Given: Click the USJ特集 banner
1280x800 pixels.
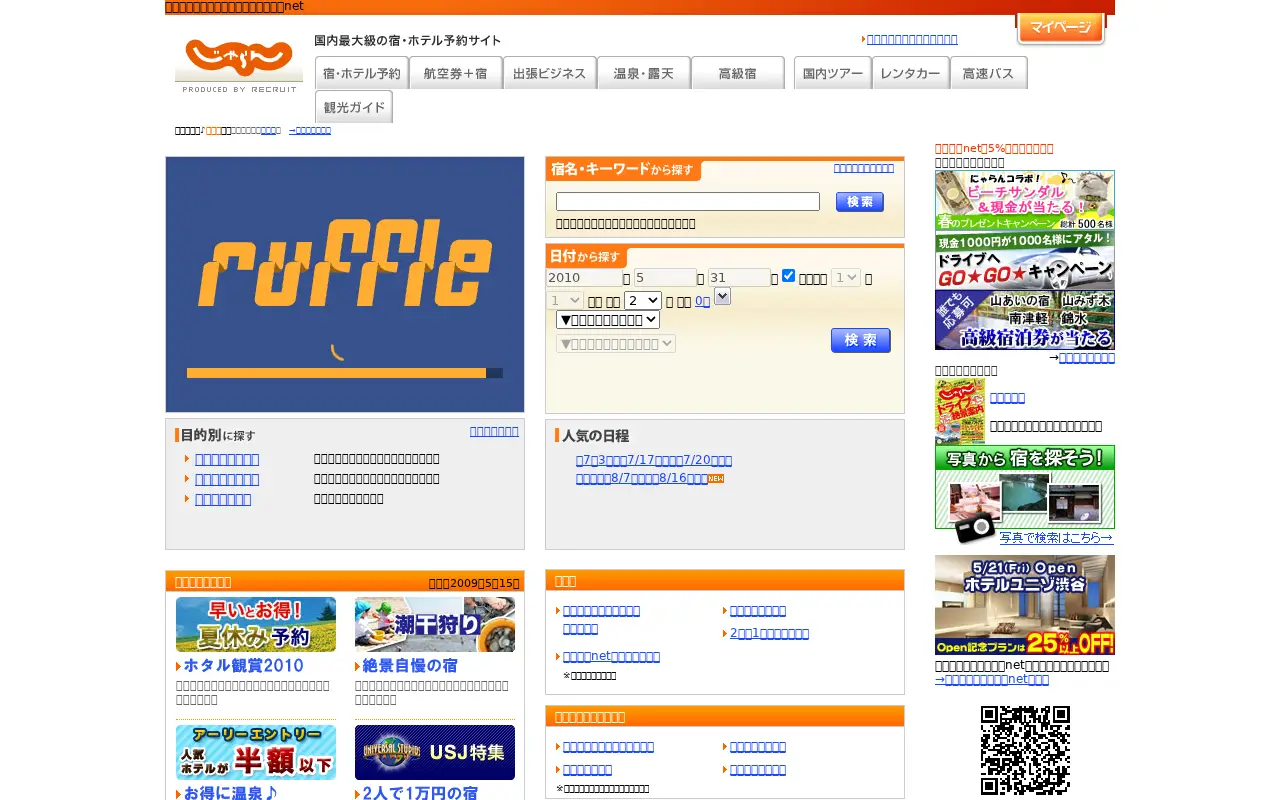Looking at the screenshot, I should [x=435, y=752].
